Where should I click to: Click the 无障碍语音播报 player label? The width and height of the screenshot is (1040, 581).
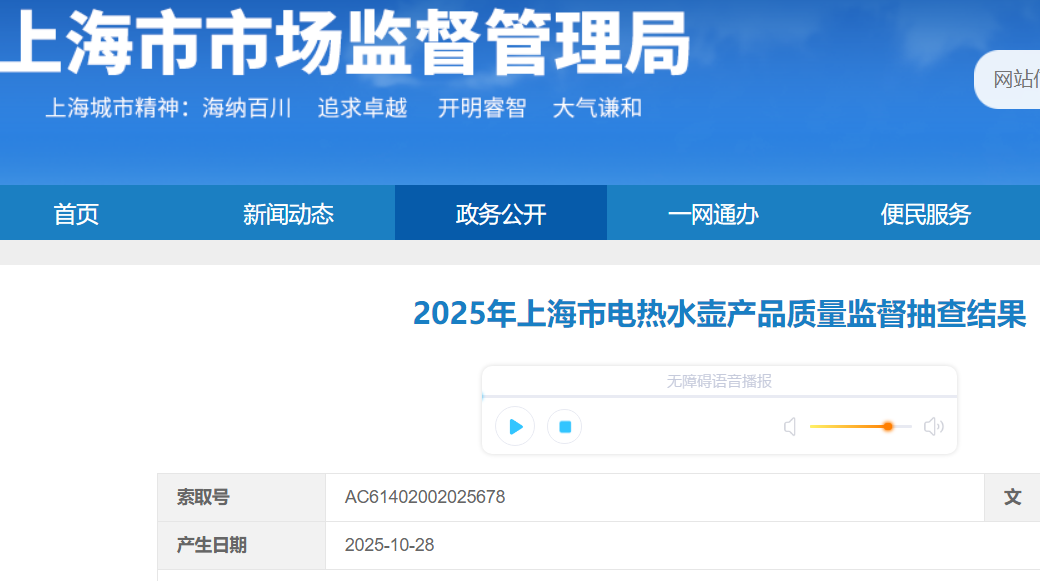tap(719, 381)
